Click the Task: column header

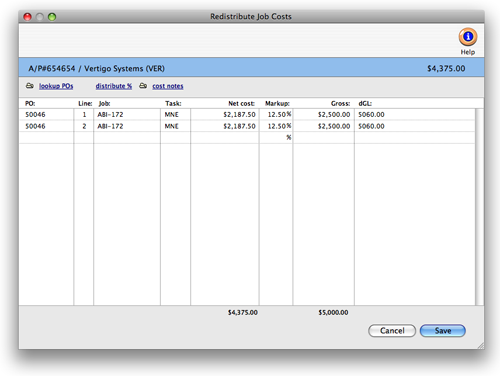coord(173,103)
